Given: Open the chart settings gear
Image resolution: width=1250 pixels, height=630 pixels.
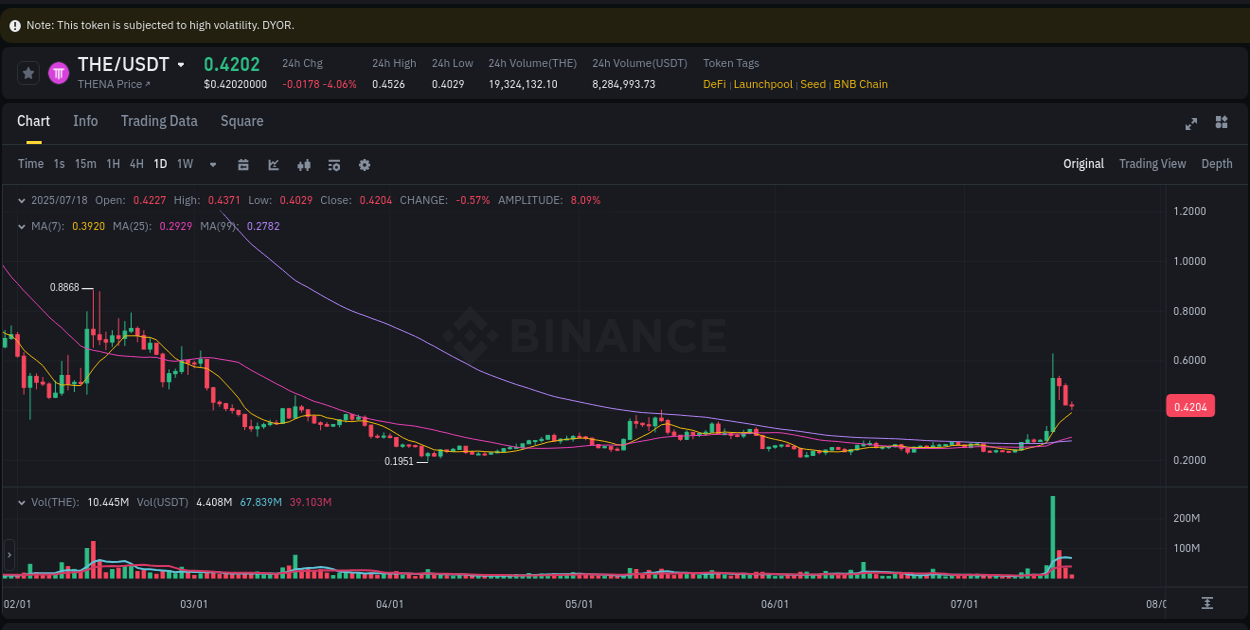Looking at the screenshot, I should point(364,164).
